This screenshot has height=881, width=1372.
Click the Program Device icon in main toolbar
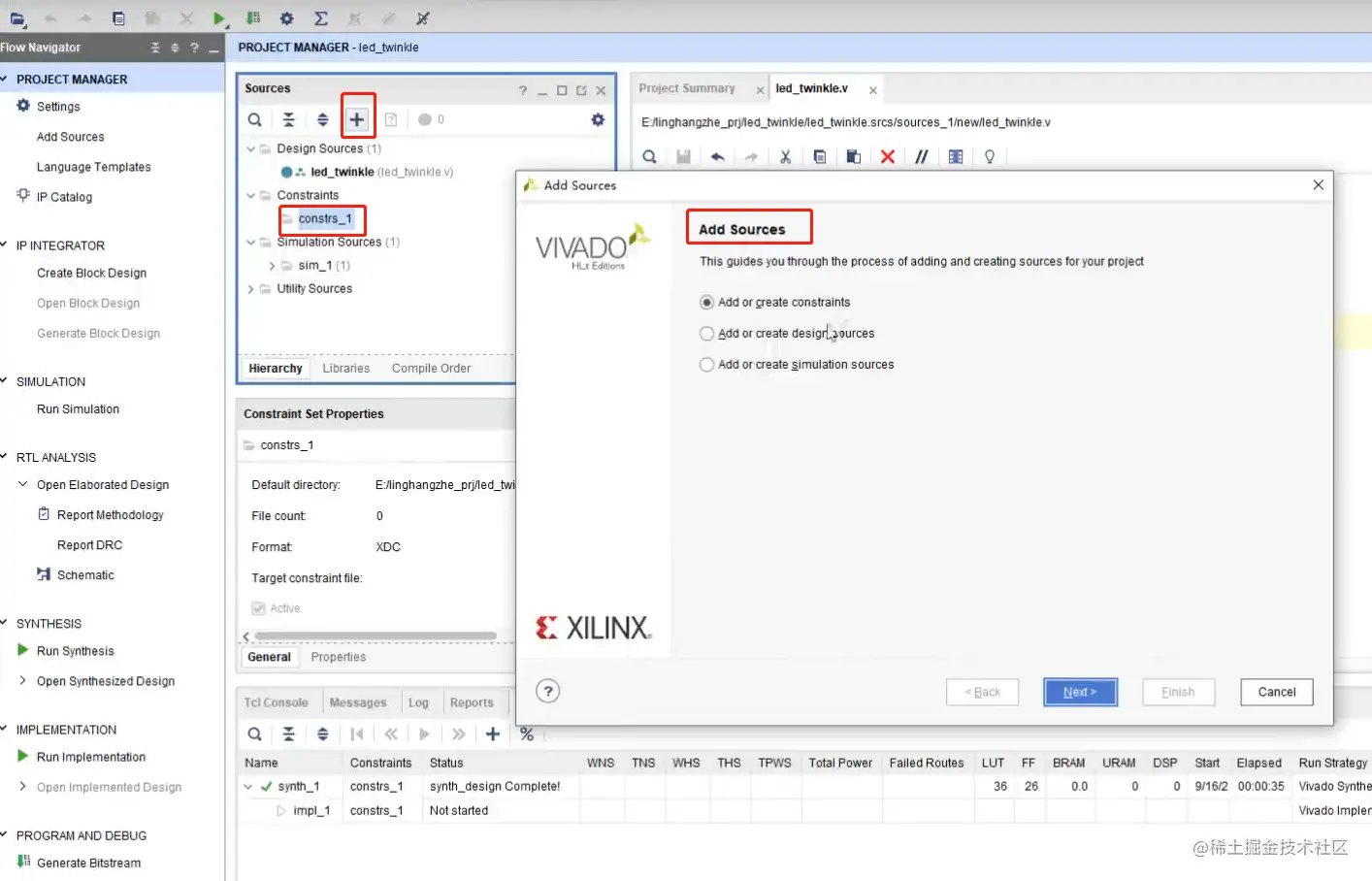[x=253, y=18]
